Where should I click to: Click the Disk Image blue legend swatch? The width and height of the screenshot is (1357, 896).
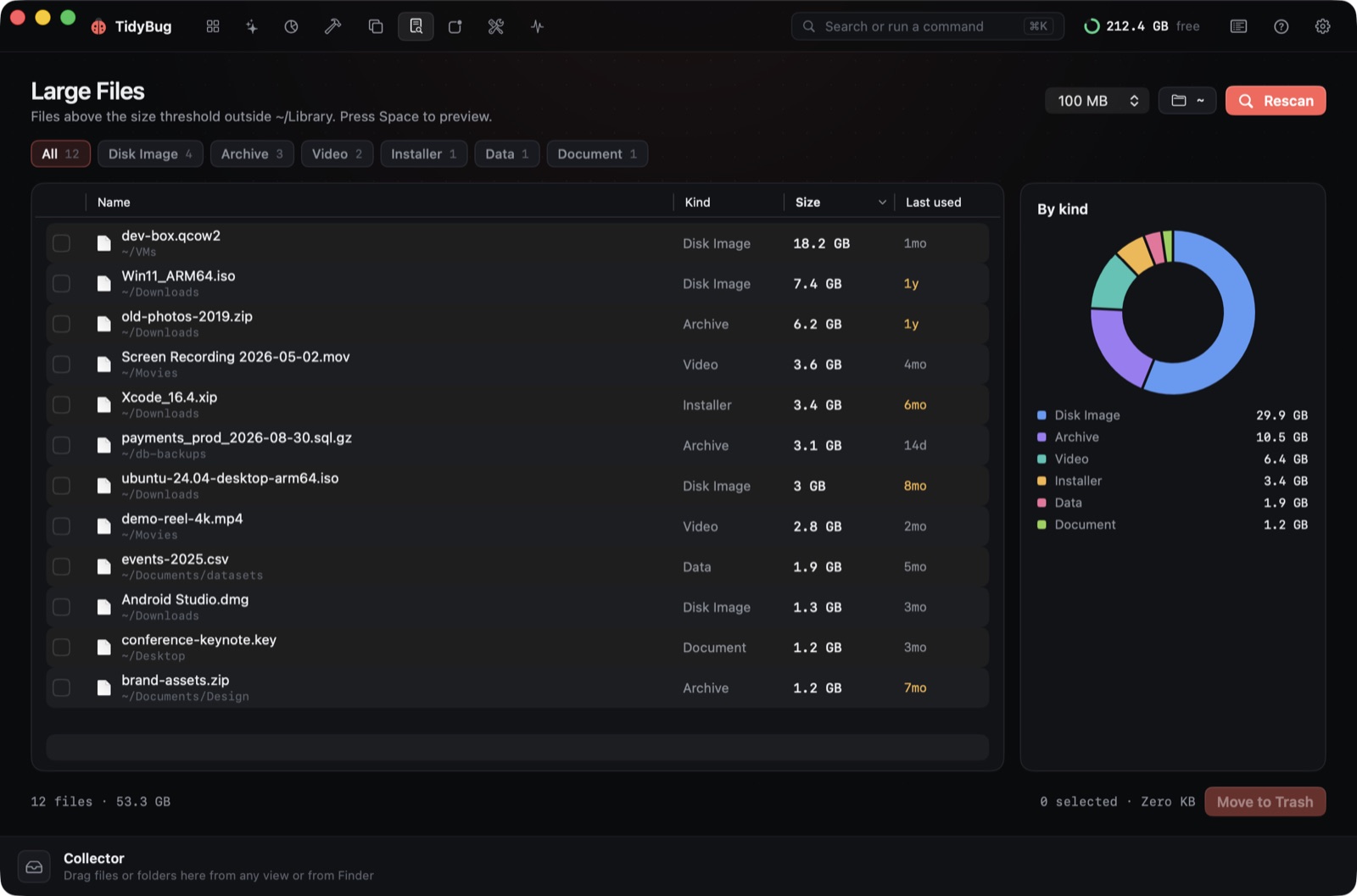click(x=1041, y=415)
